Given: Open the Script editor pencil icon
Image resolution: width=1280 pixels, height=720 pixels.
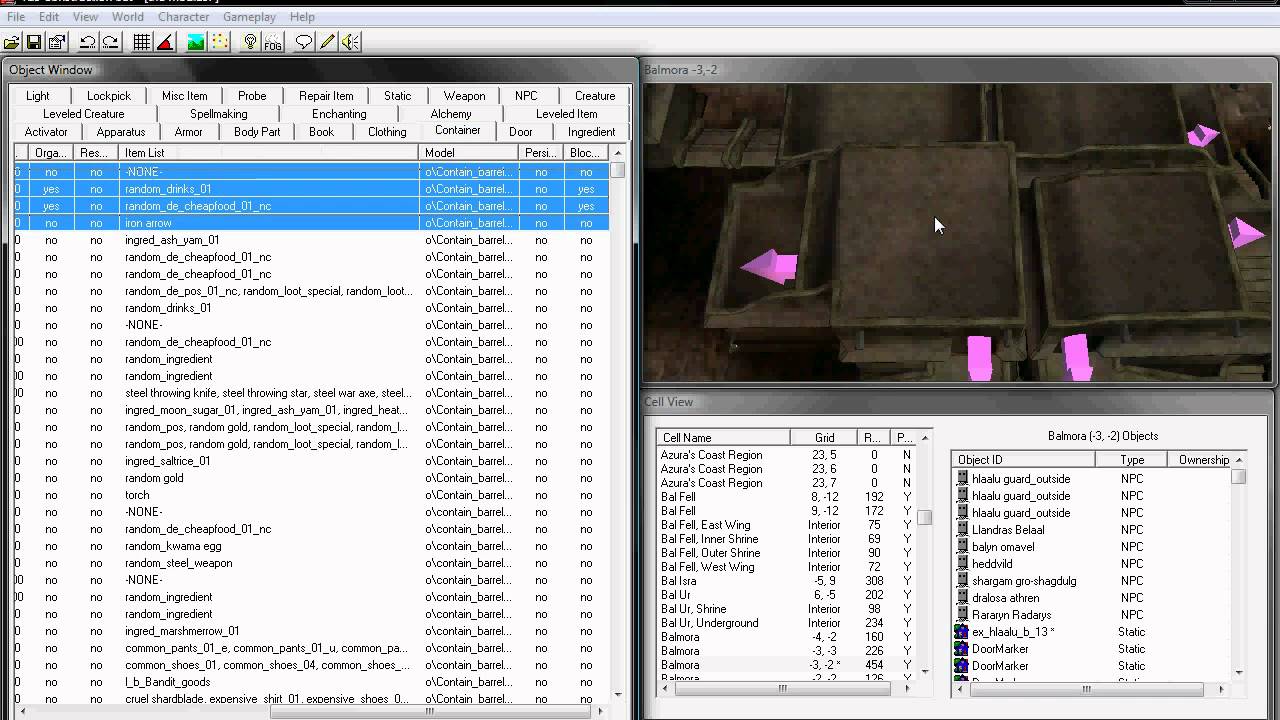Looking at the screenshot, I should point(327,42).
